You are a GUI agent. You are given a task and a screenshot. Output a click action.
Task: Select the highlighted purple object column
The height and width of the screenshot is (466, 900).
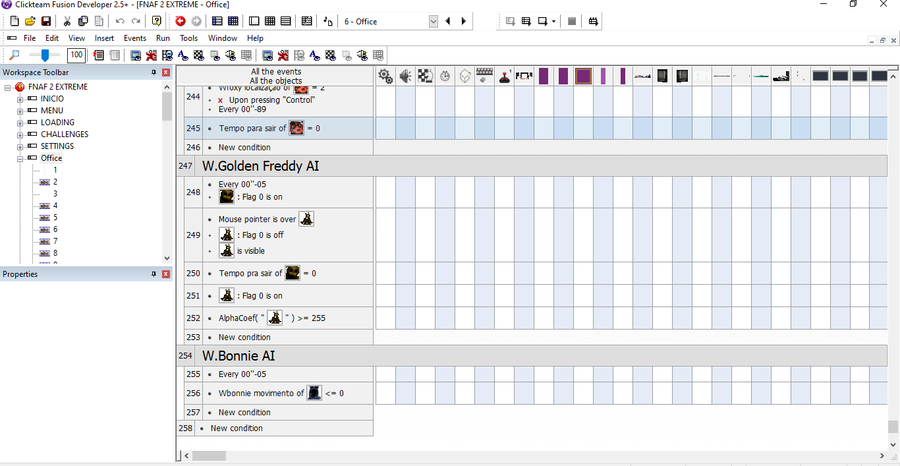pos(583,76)
